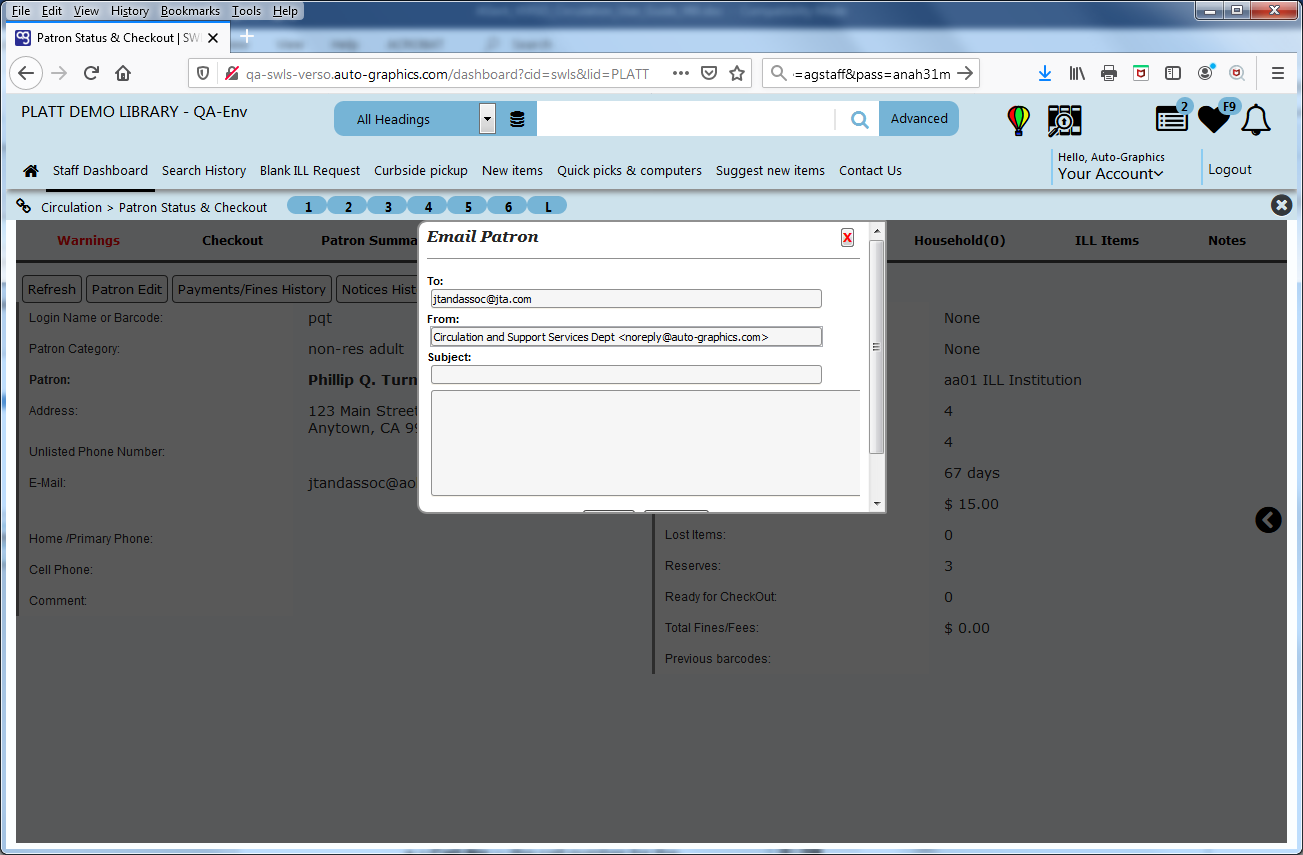Go to home icon in navigation bar

tap(31, 171)
